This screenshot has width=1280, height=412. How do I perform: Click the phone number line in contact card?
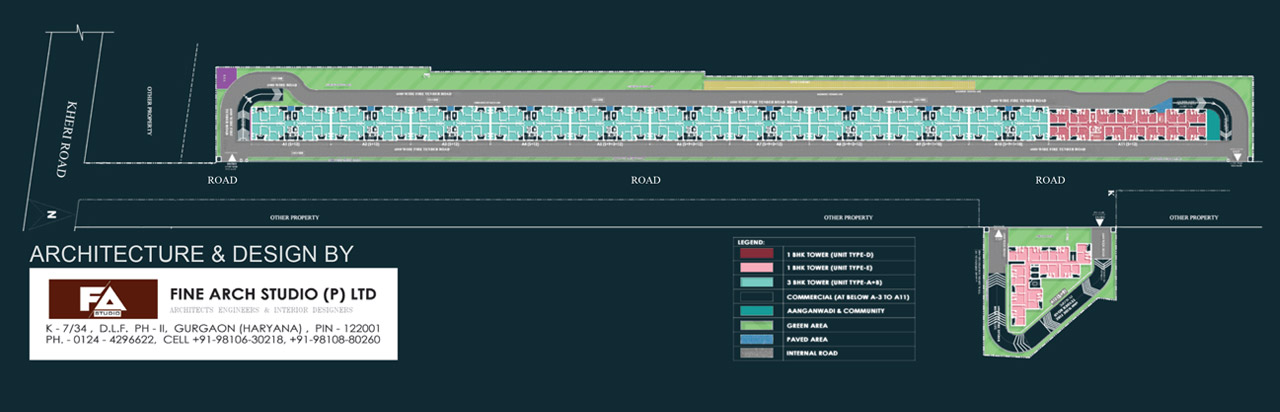coord(212,340)
